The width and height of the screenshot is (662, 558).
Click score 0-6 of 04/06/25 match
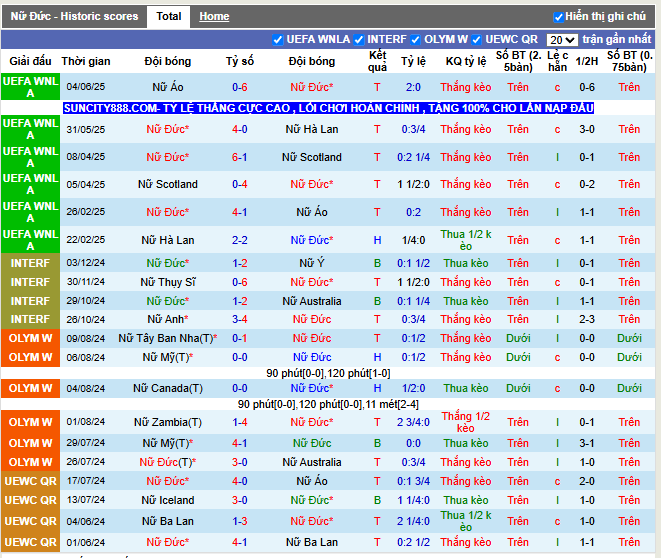pos(239,87)
